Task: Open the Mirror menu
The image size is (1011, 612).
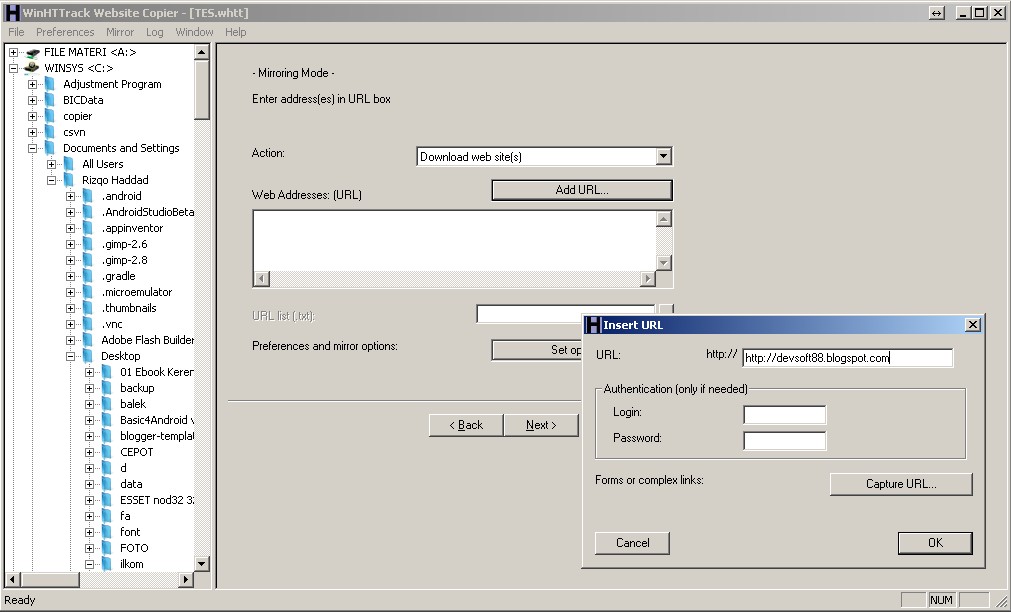Action: point(120,32)
